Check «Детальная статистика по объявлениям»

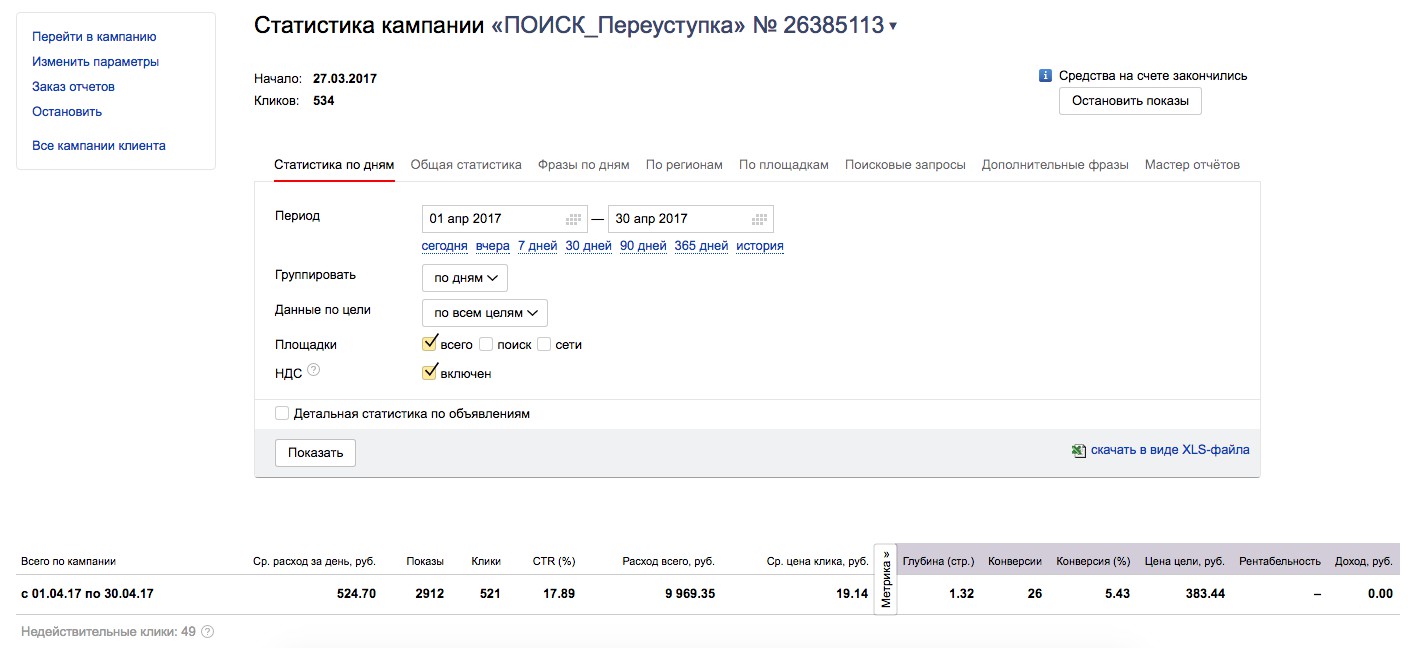point(282,413)
